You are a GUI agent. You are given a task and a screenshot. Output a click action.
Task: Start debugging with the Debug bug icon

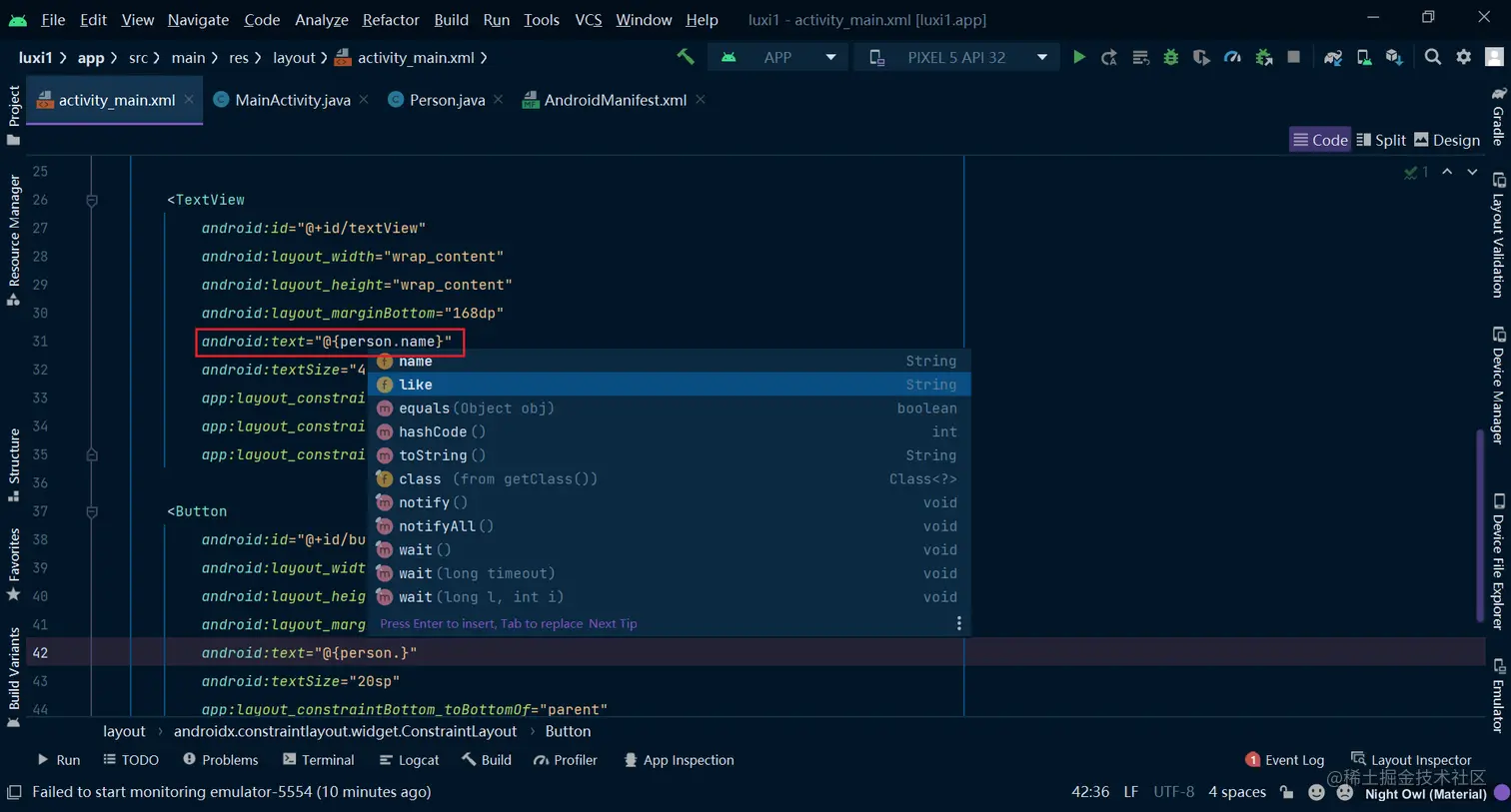tap(1171, 57)
